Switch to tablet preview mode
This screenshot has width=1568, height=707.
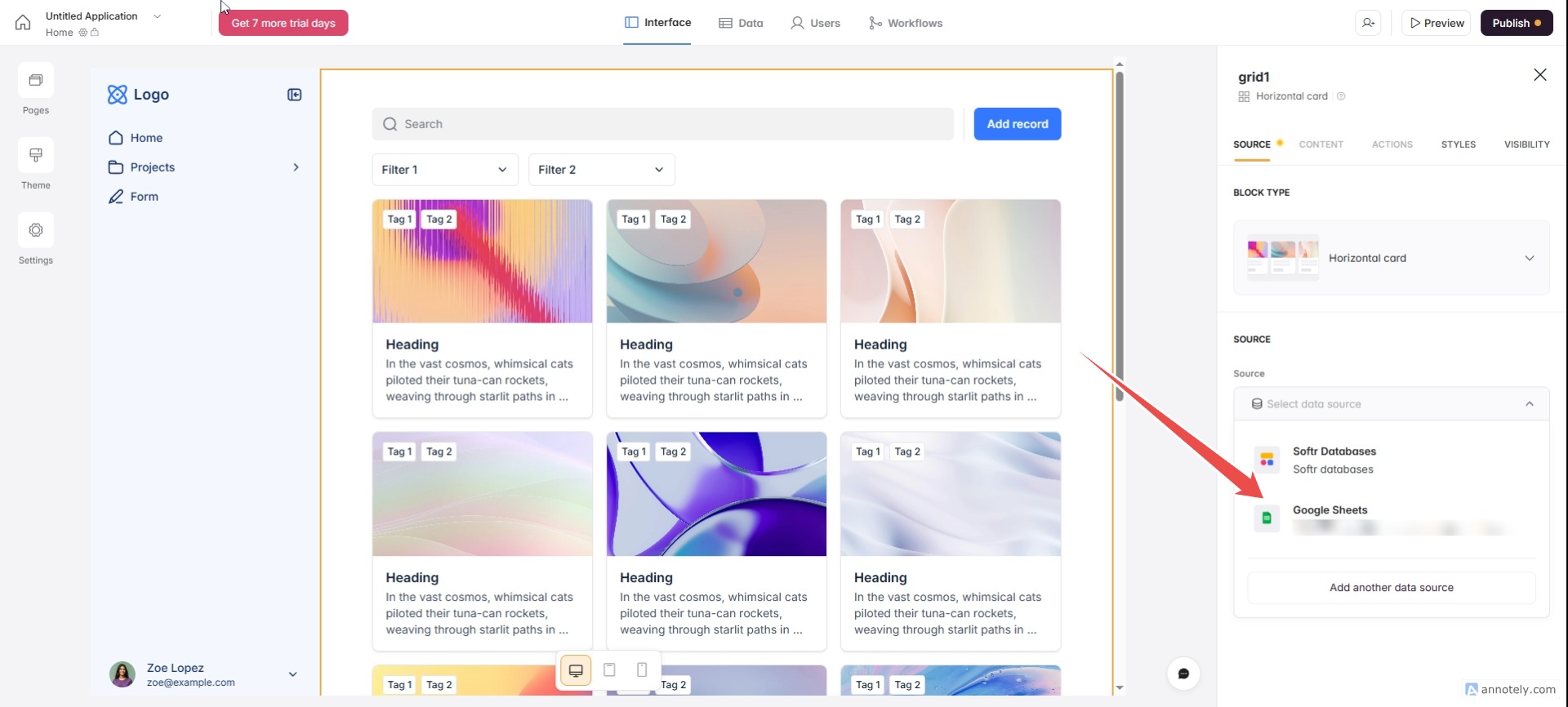point(609,670)
